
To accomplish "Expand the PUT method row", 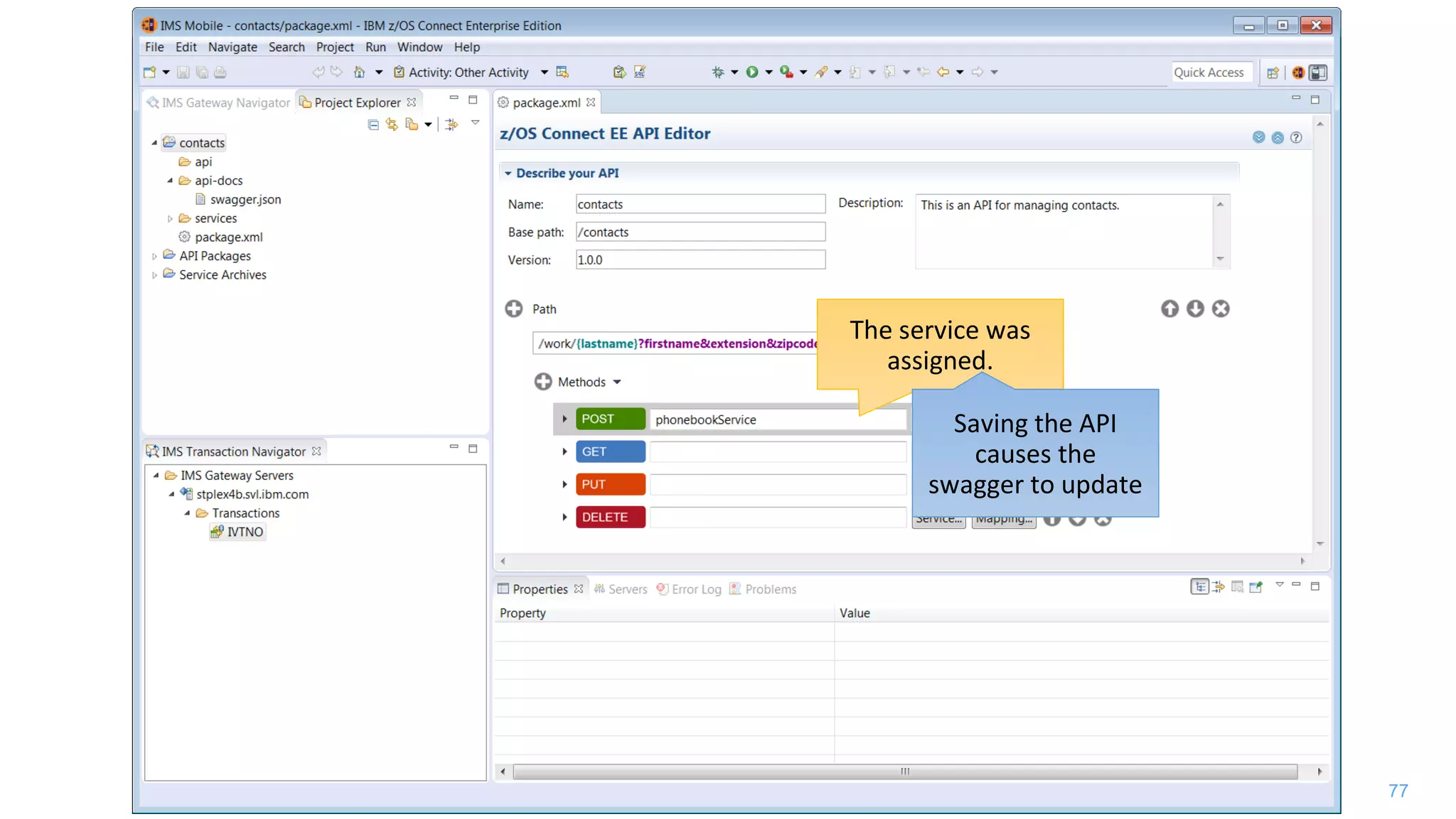I will [564, 484].
